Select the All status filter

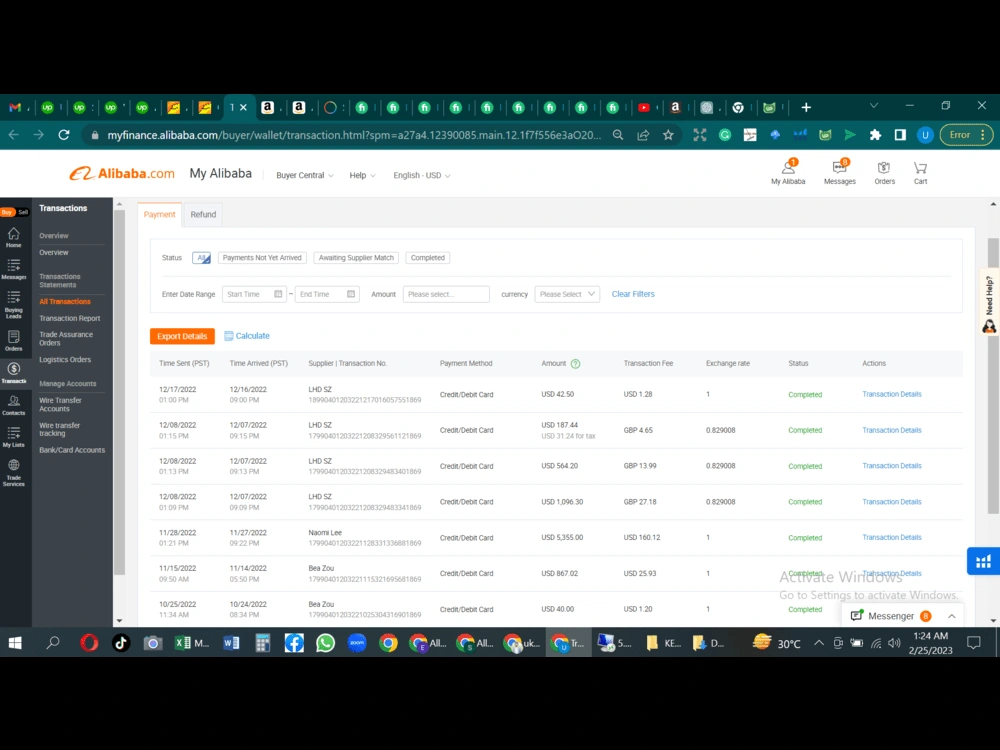click(x=202, y=258)
